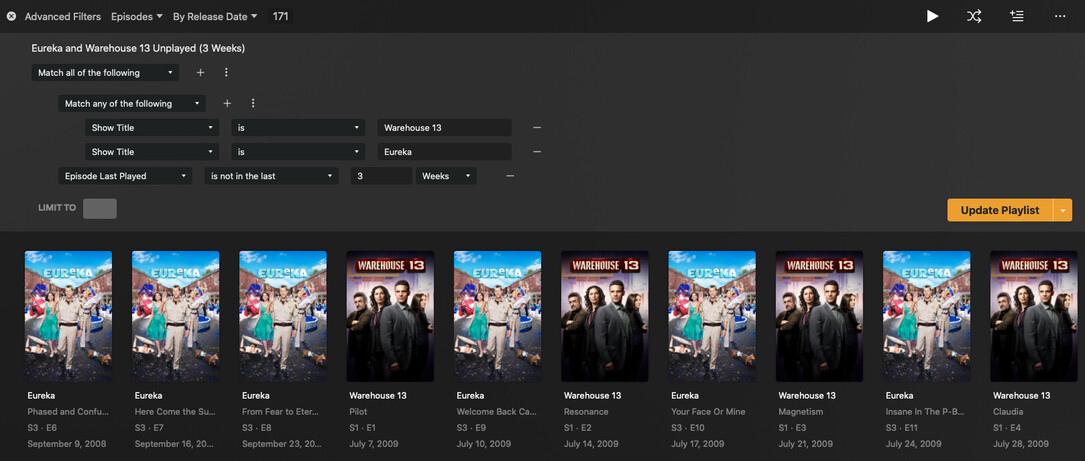Click the playlist title 'Eureka and Warehouse 13 Unplayed'

138,48
